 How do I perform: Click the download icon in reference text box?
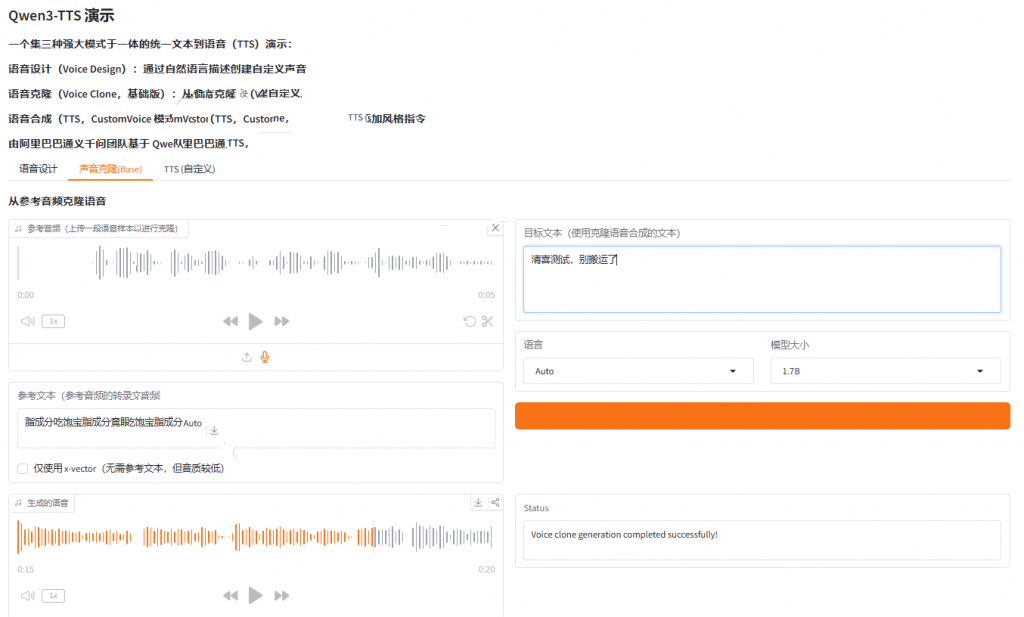tap(214, 430)
